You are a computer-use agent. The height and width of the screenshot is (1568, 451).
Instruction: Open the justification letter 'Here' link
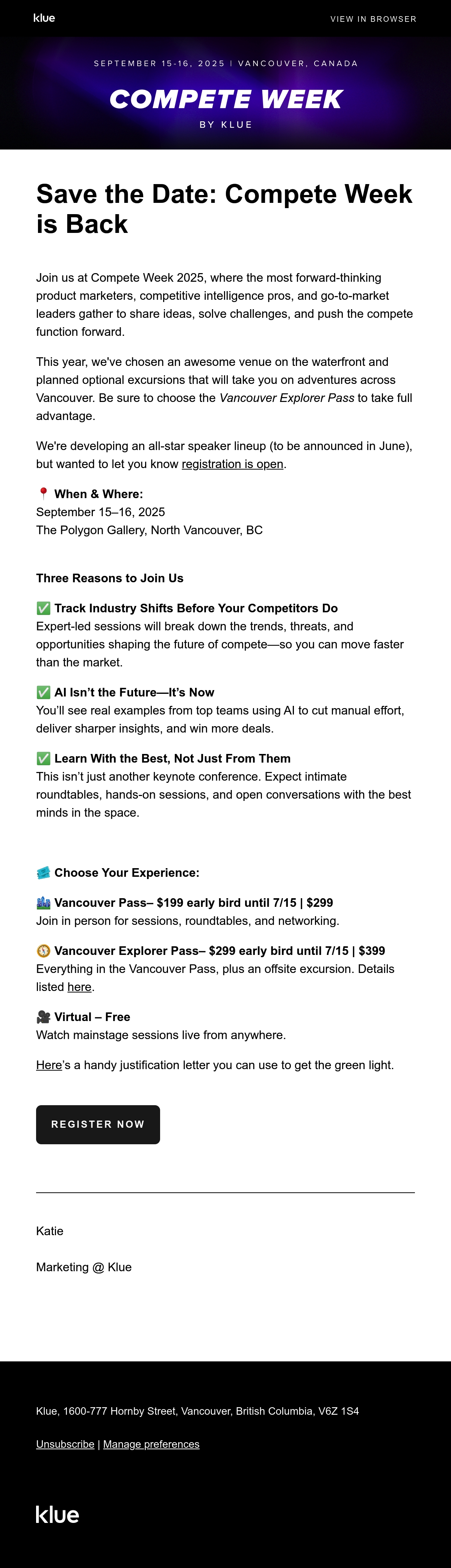[49, 1065]
